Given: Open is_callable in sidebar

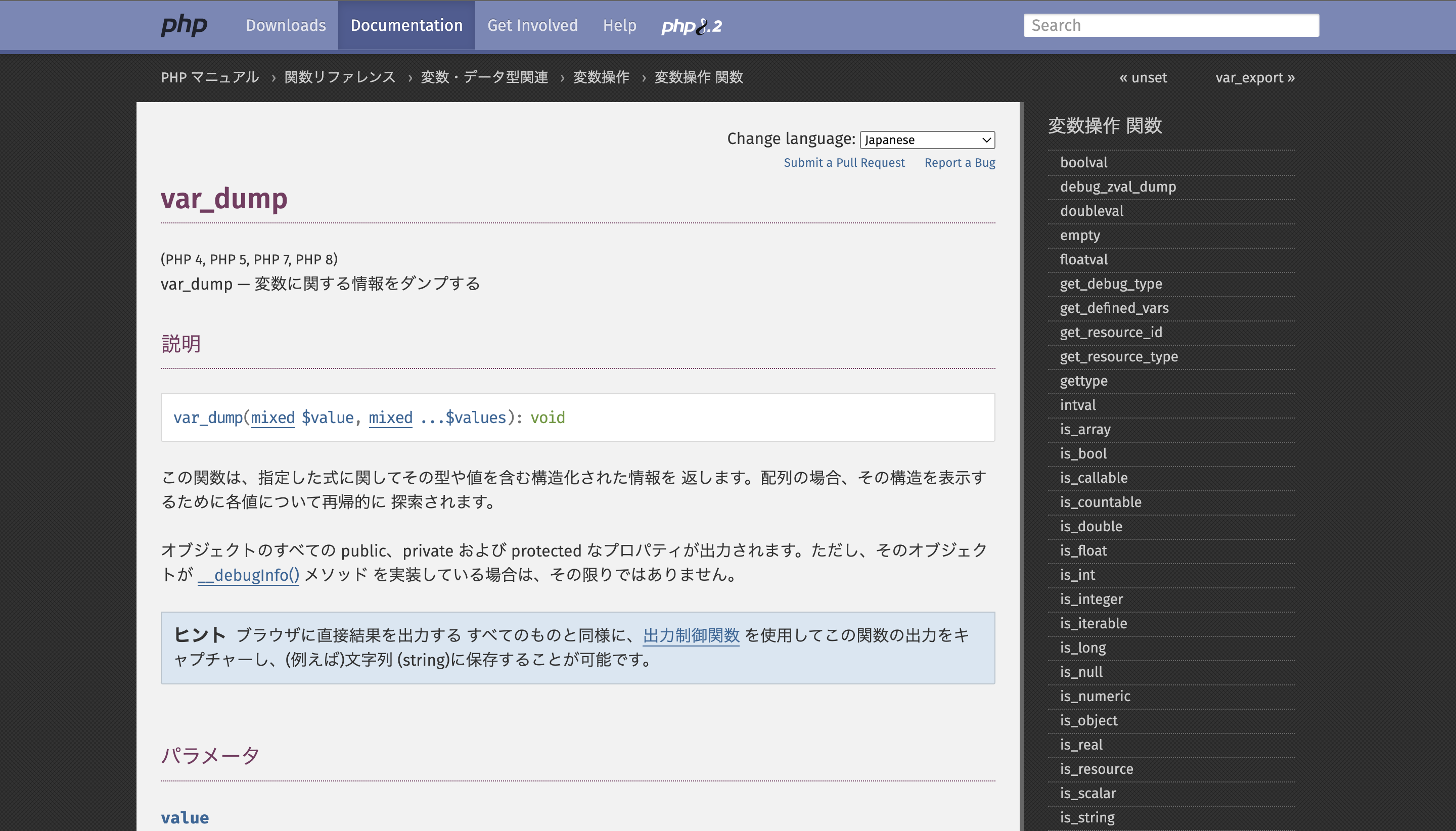Looking at the screenshot, I should (1094, 478).
